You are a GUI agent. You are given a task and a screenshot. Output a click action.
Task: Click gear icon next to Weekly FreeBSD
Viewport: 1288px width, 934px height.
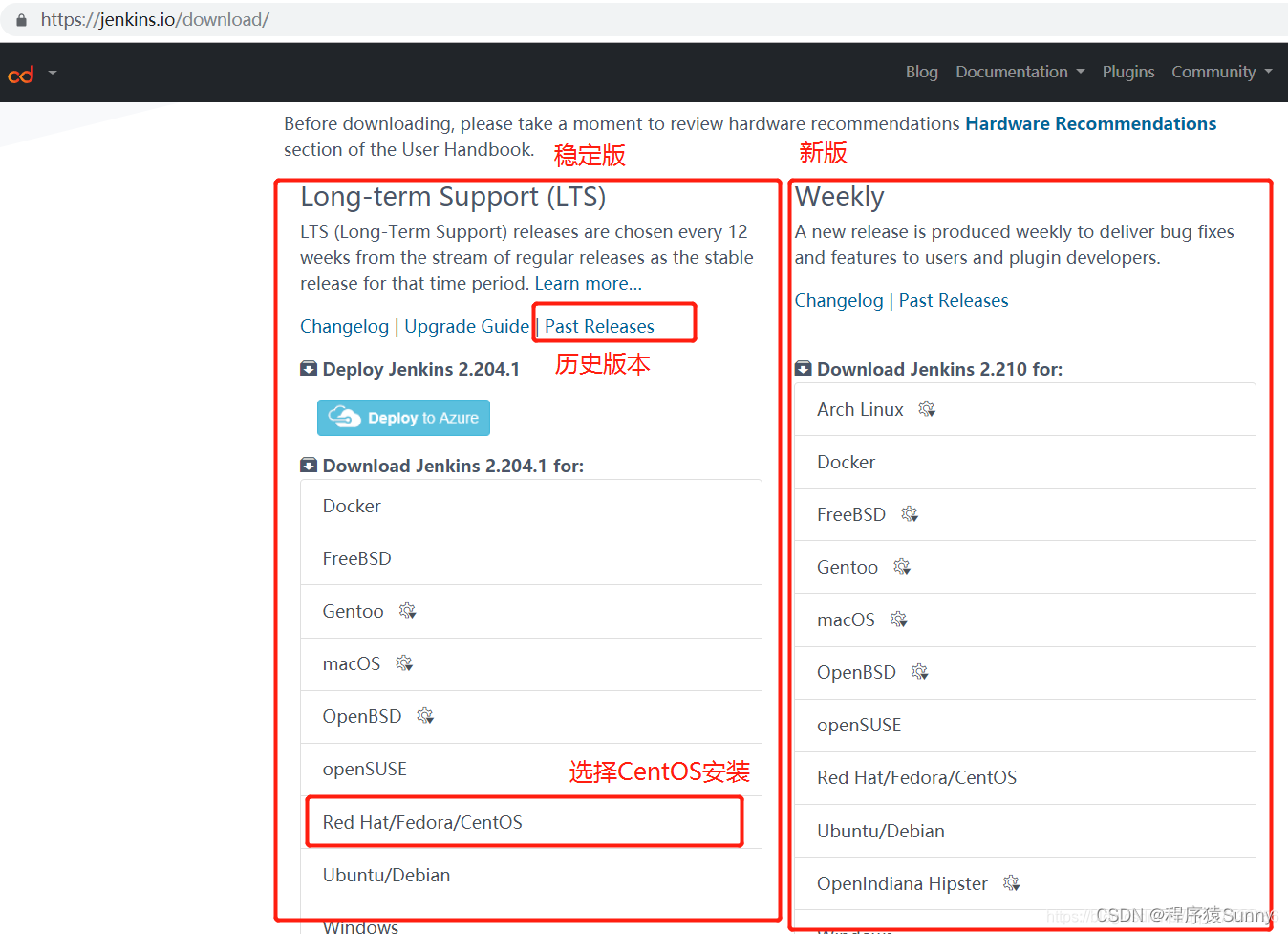tap(910, 514)
